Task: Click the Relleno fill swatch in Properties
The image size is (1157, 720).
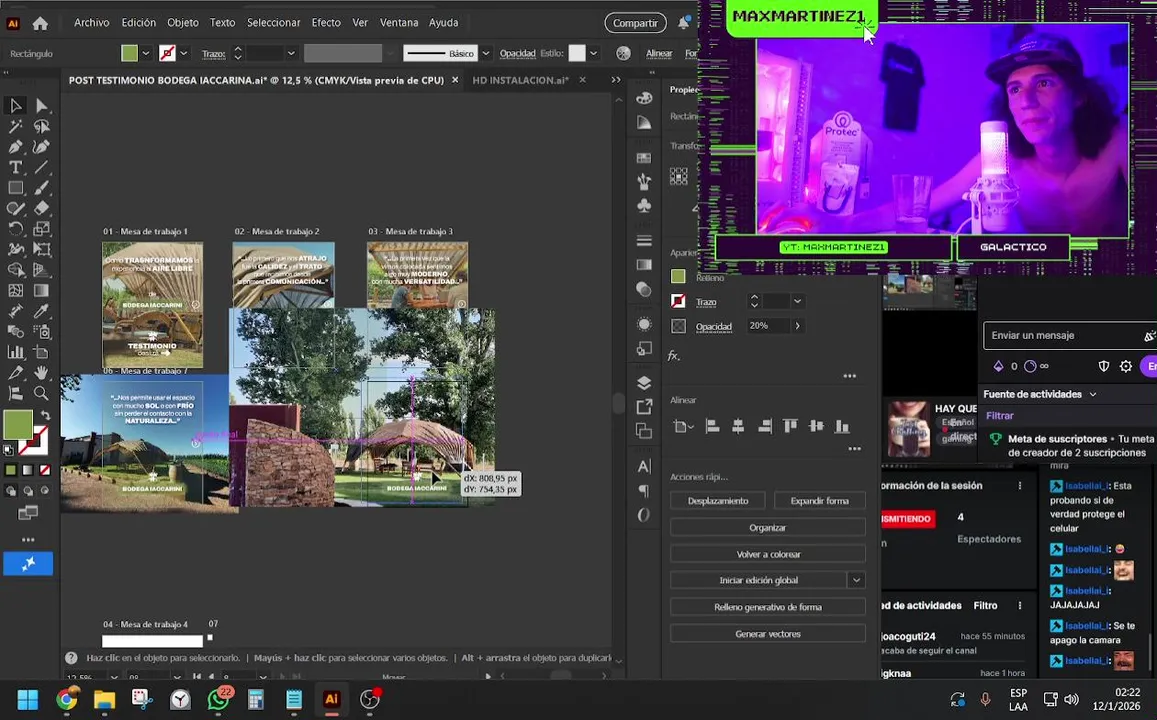Action: tap(678, 276)
